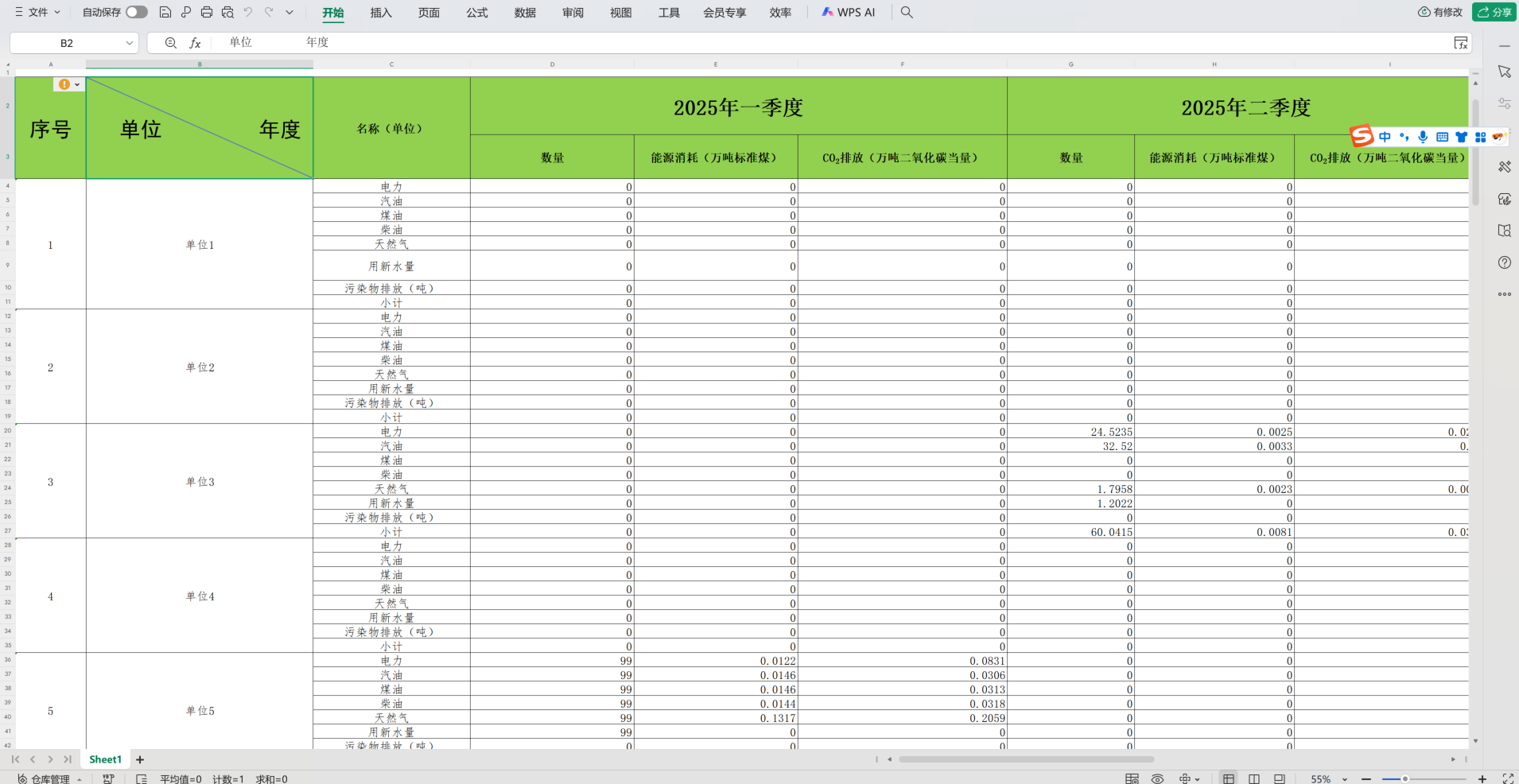Open the Sogou soft keyboard icon
Screen dimensions: 1519x784
[1442, 137]
